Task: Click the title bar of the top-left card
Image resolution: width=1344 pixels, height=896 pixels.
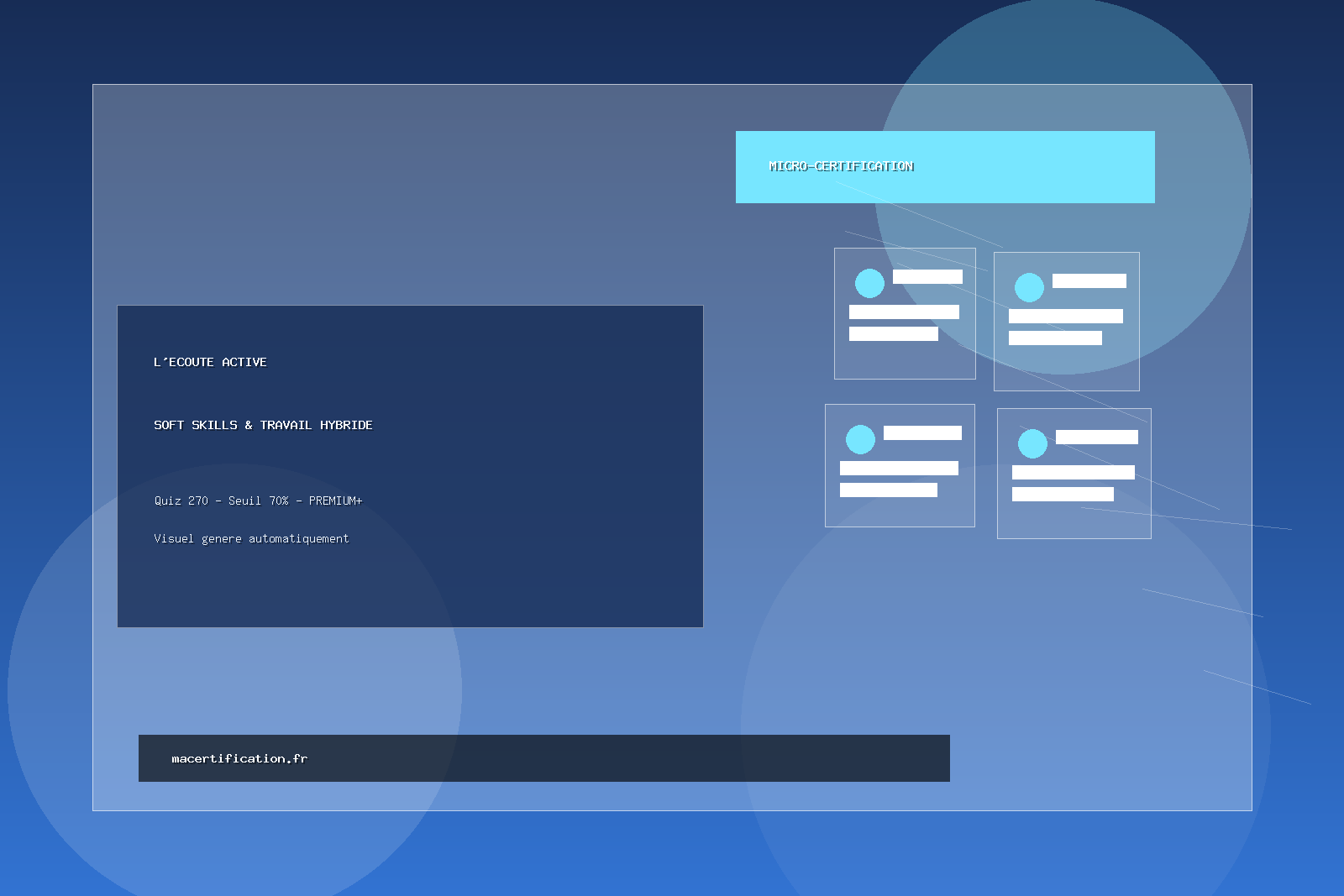Action: point(927,276)
